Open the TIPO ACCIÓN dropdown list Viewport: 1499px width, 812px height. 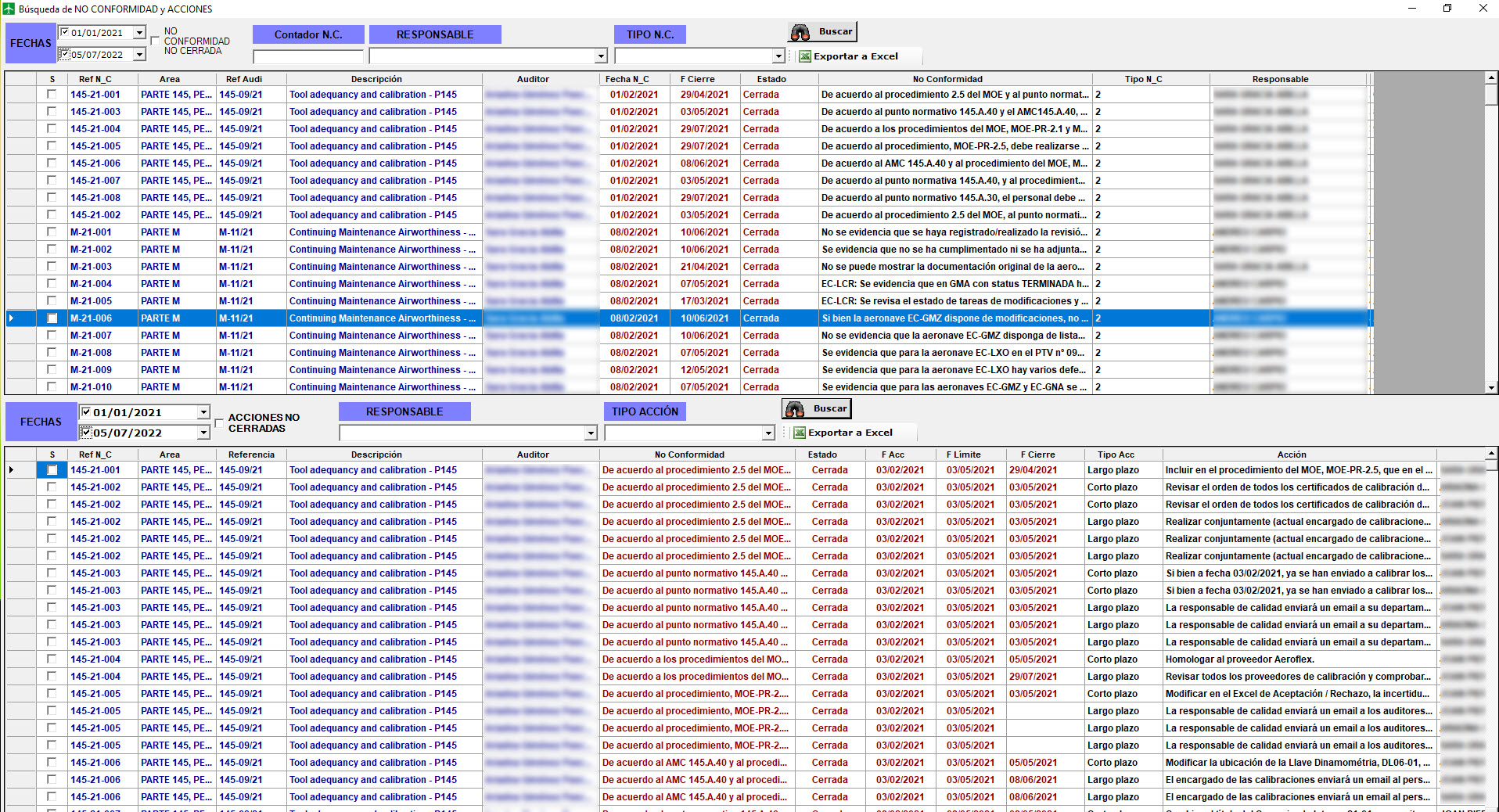[767, 433]
